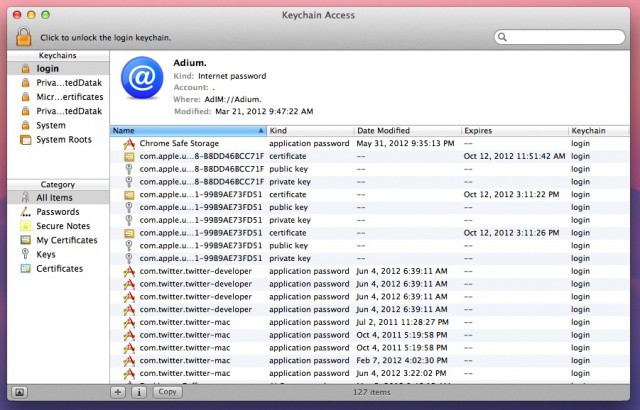
Task: Filter by Keys category
Action: [x=47, y=254]
